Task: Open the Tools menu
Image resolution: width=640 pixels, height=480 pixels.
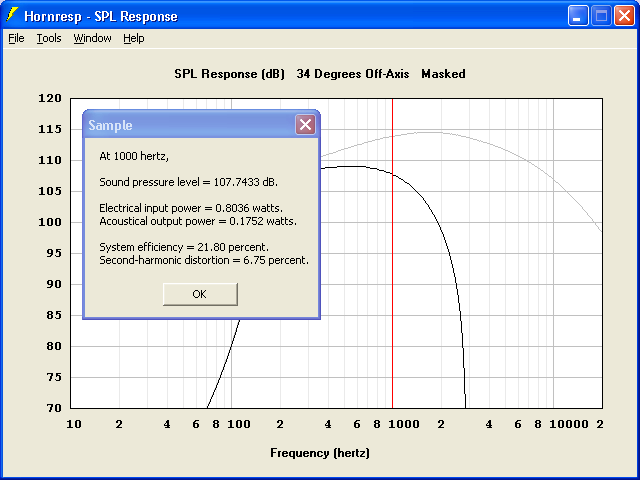Action: (x=49, y=38)
